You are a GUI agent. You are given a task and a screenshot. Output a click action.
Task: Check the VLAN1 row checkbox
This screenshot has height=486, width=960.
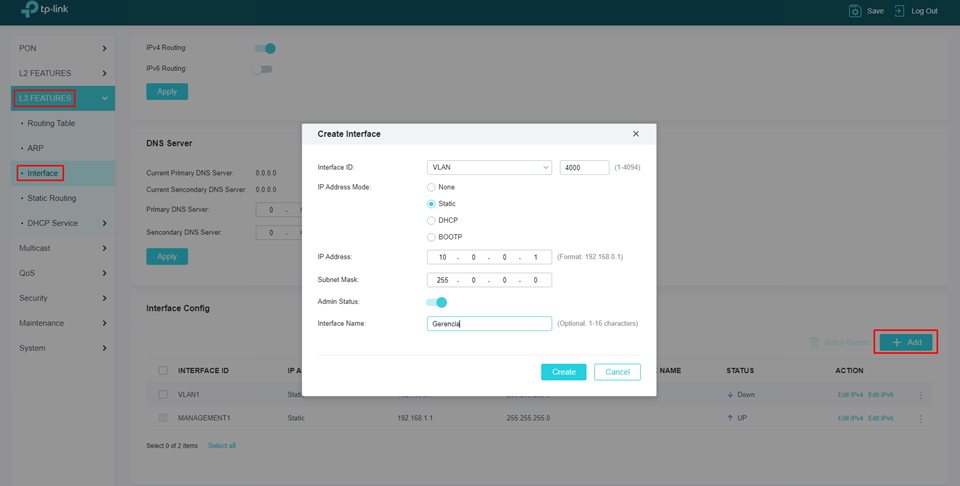click(x=163, y=395)
